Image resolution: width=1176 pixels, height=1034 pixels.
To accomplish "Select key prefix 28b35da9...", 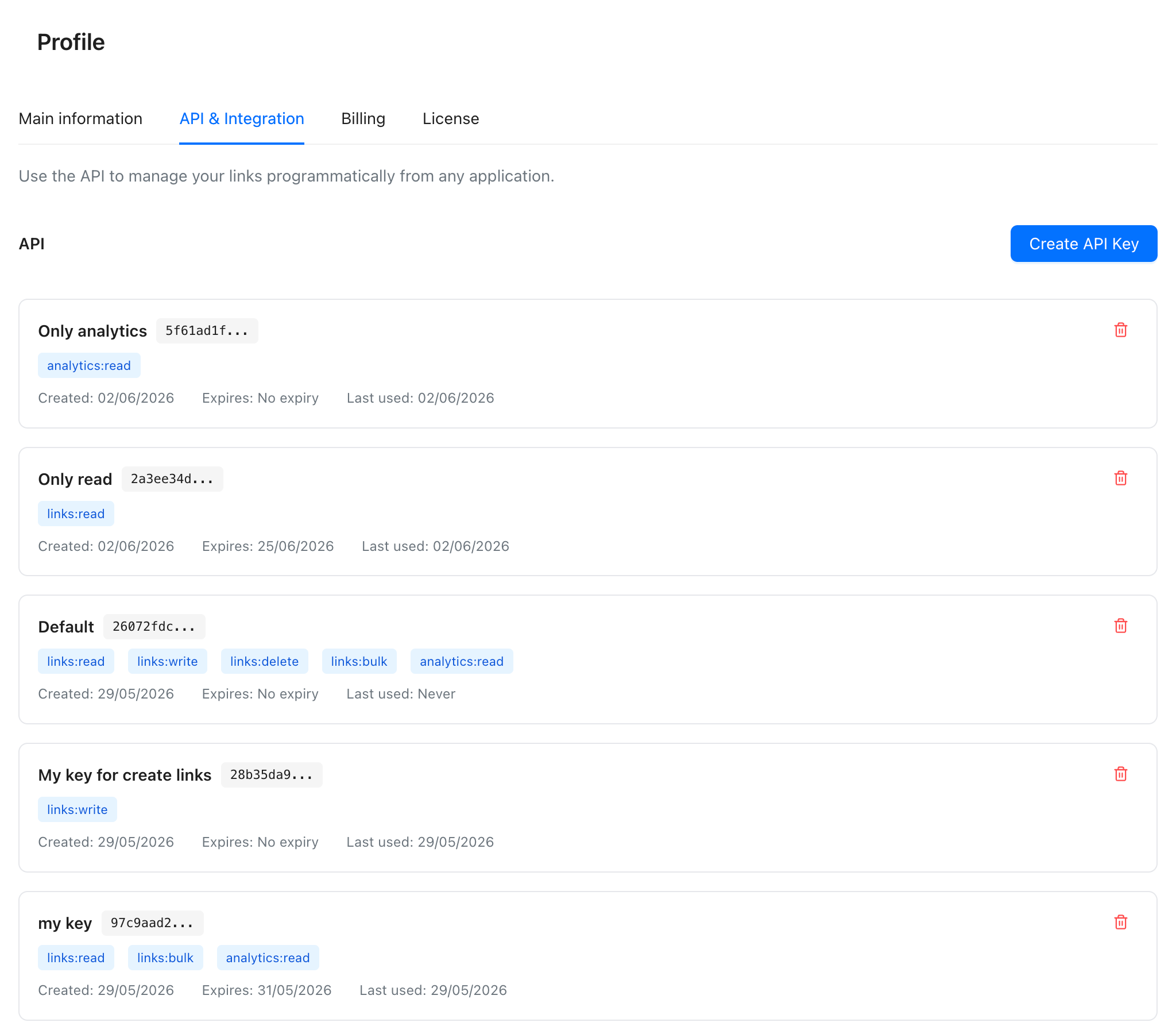I will tap(272, 775).
